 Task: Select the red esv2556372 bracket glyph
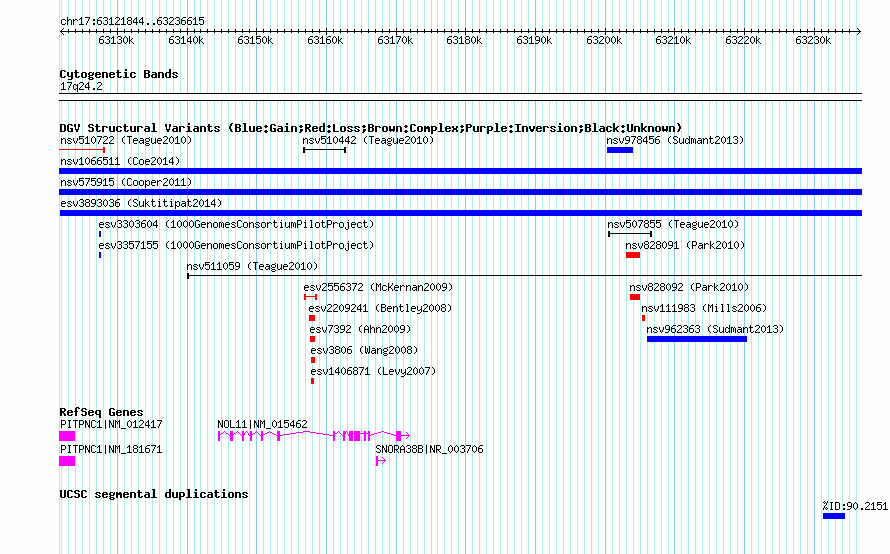(x=310, y=297)
